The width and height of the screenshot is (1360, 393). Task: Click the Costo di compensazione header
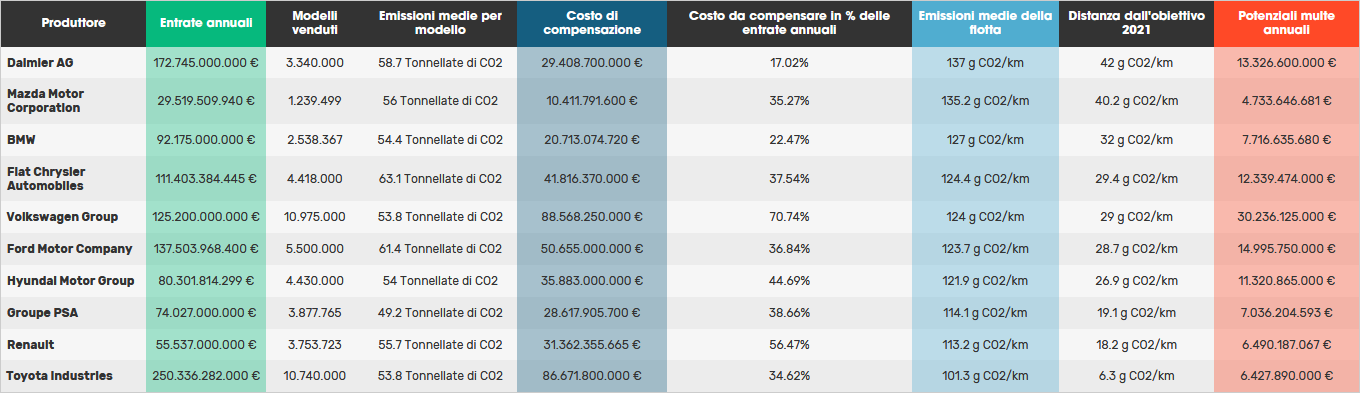[592, 23]
